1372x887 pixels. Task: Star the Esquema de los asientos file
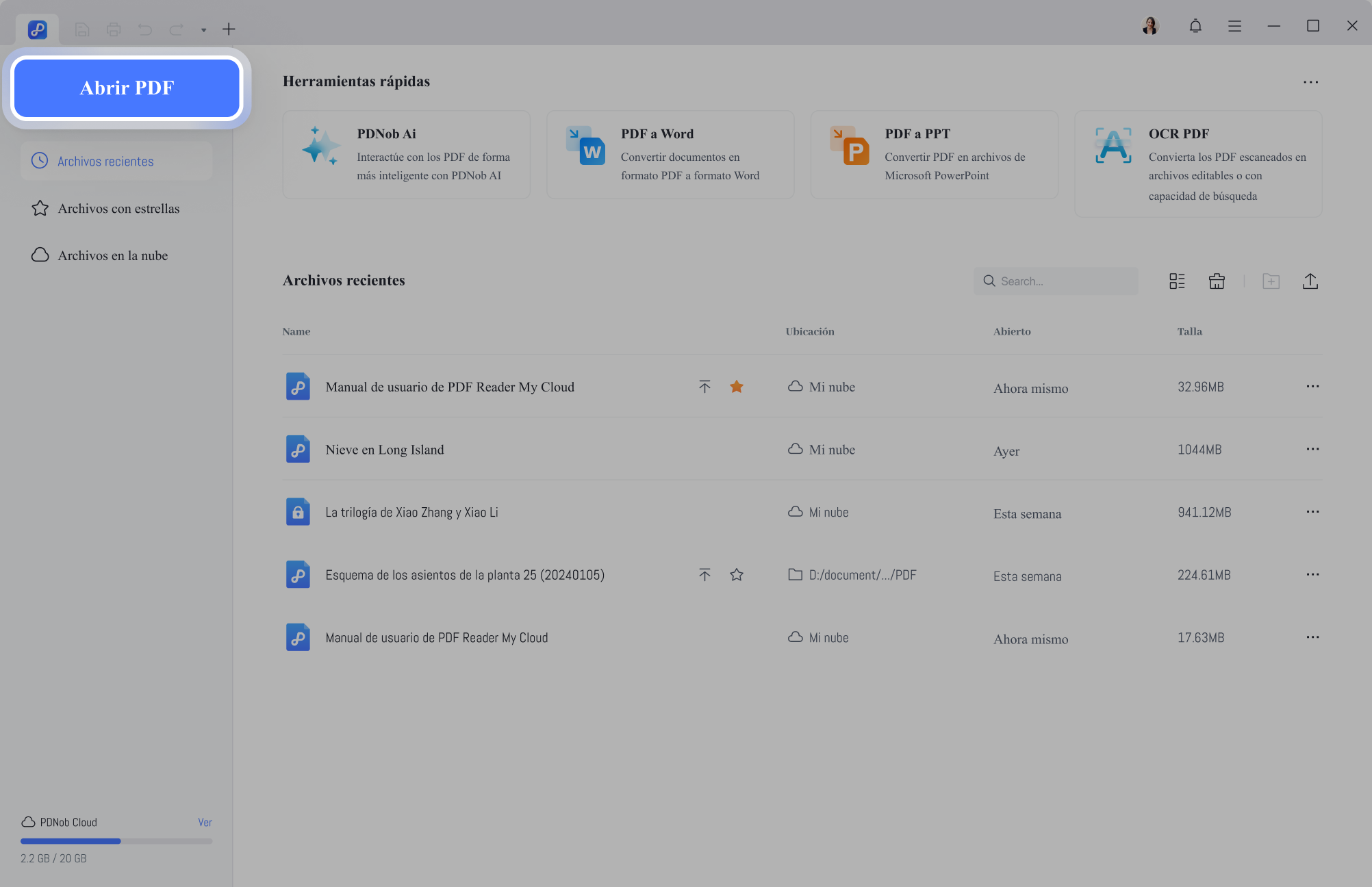click(737, 575)
